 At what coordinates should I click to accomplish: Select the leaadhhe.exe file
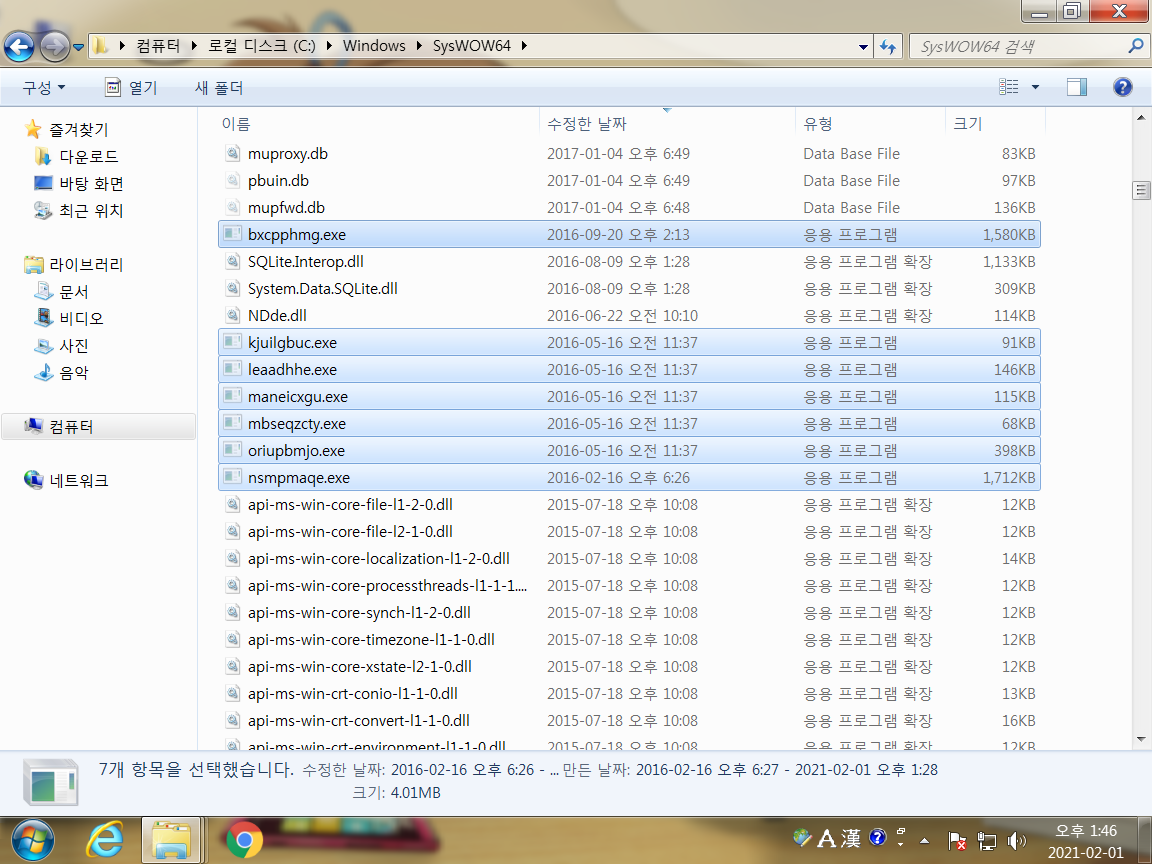pos(292,370)
